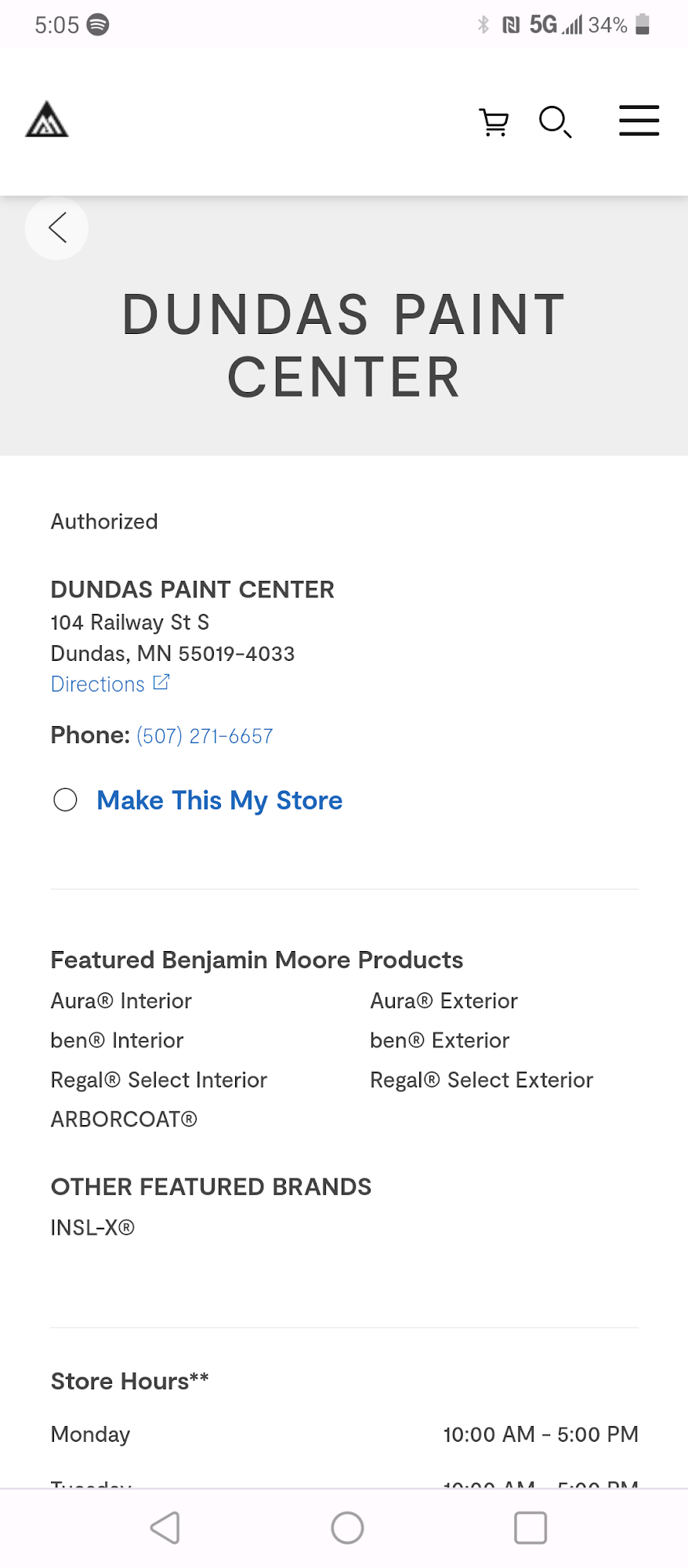The height and width of the screenshot is (1568, 688).
Task: Tap the Spotify icon in status bar
Action: coord(98,25)
